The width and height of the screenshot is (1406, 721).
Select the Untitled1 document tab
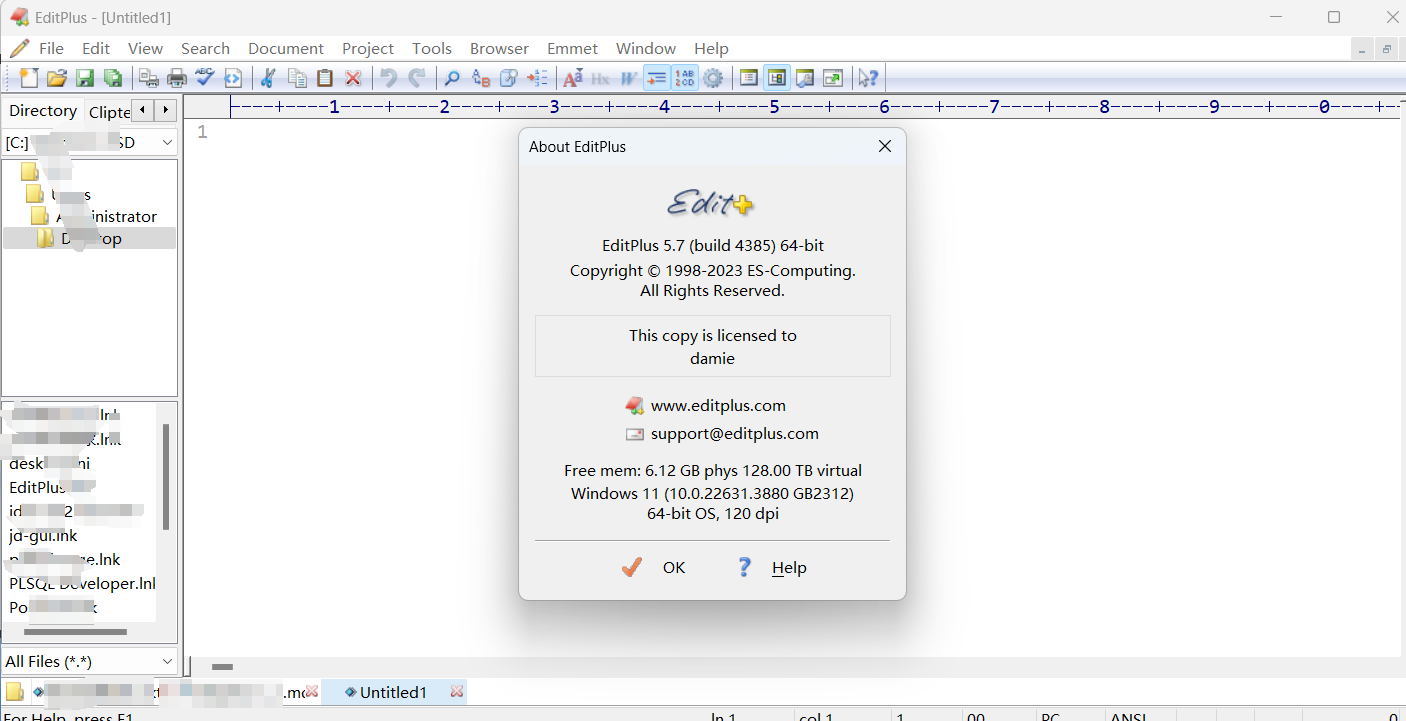(393, 692)
